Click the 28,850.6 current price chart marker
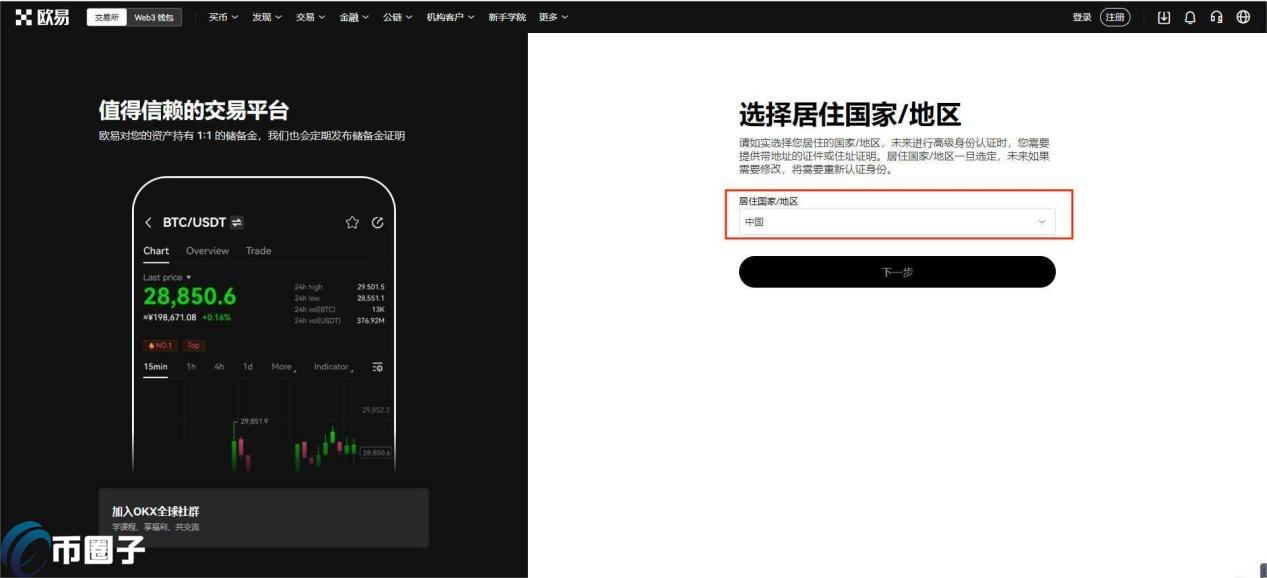Screen dimensions: 1267x578 pos(376,453)
